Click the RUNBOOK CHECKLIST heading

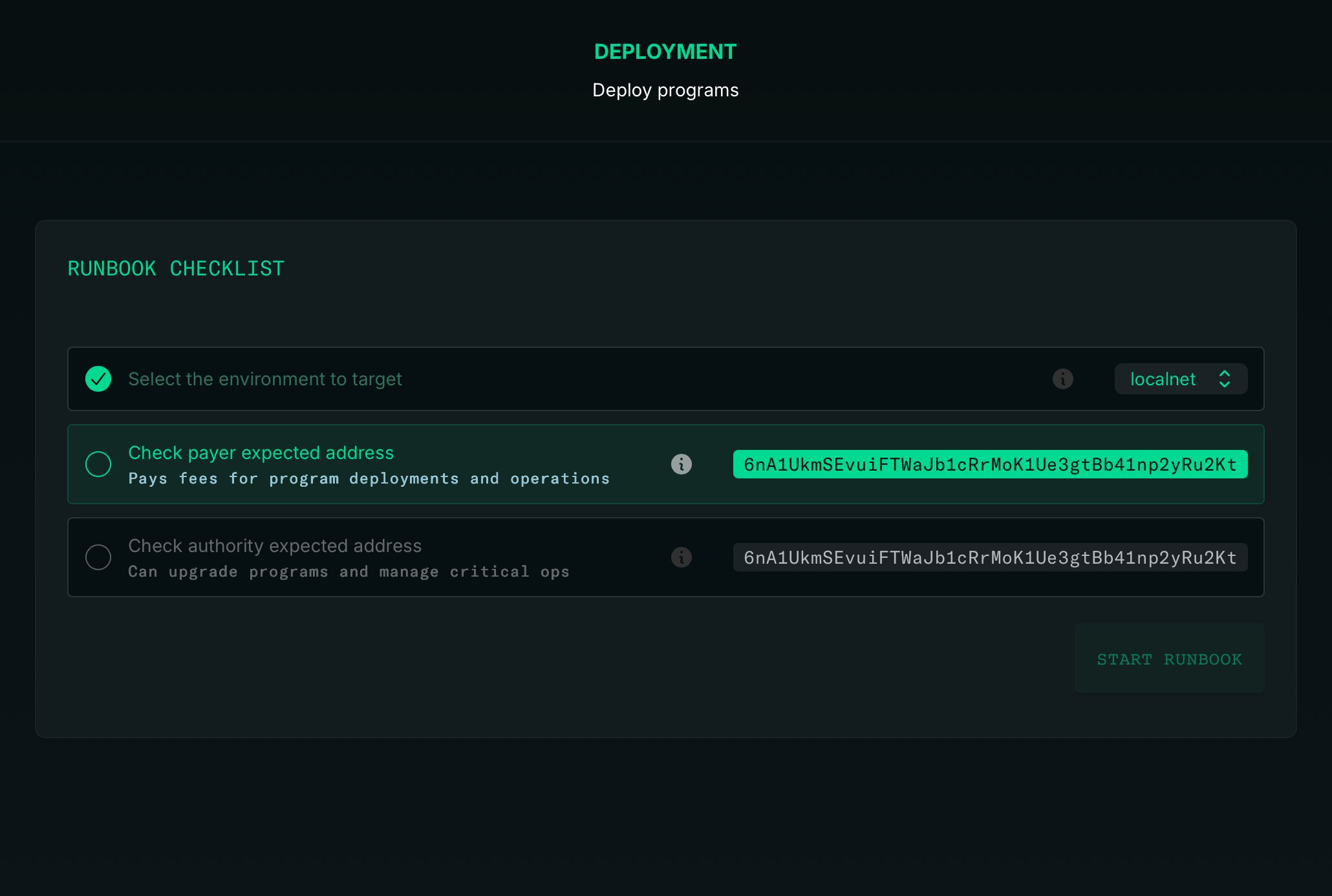click(175, 268)
